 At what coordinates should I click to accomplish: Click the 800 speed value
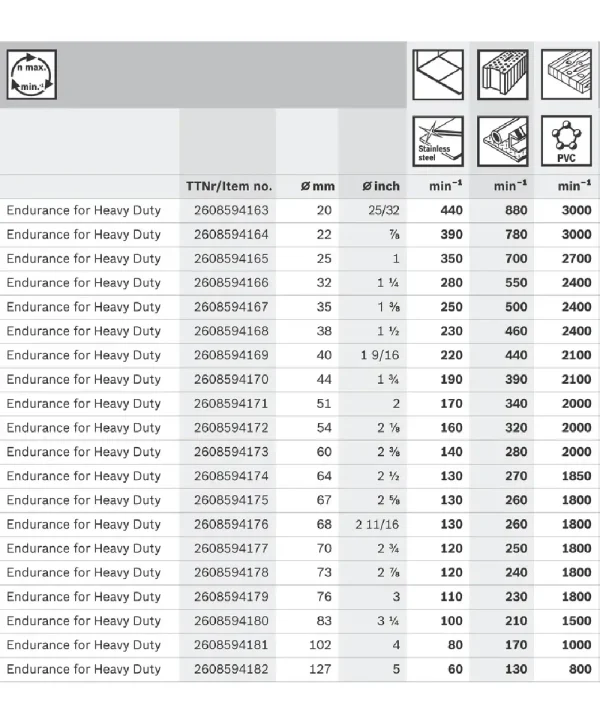click(x=580, y=669)
